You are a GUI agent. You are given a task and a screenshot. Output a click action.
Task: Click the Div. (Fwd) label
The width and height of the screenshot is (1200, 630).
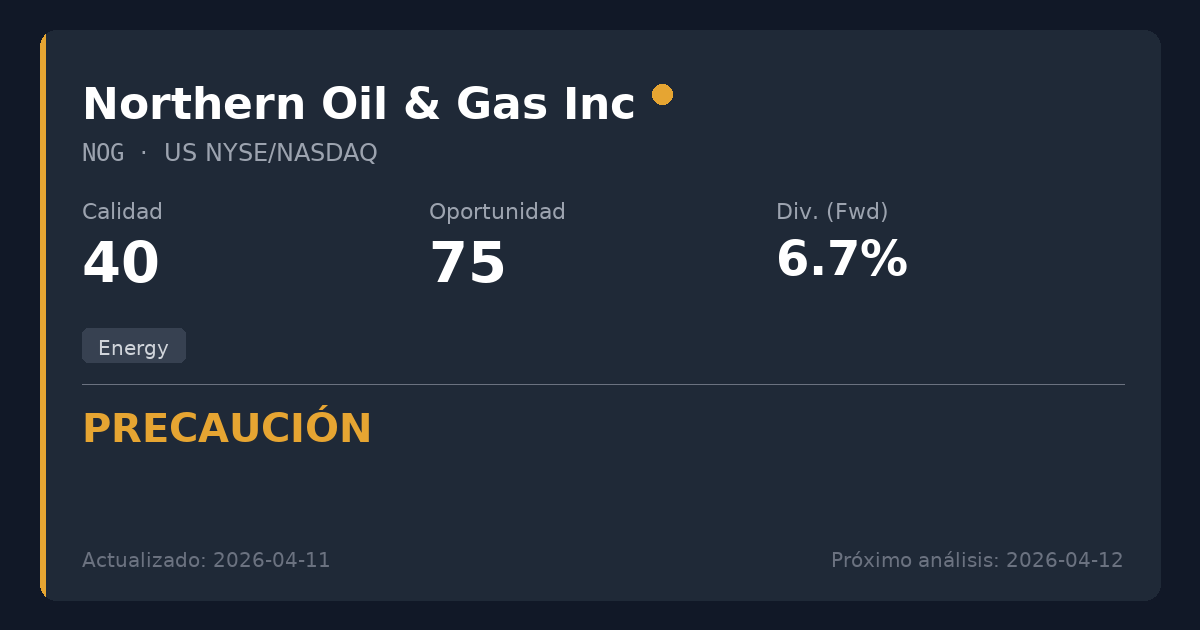click(x=832, y=212)
